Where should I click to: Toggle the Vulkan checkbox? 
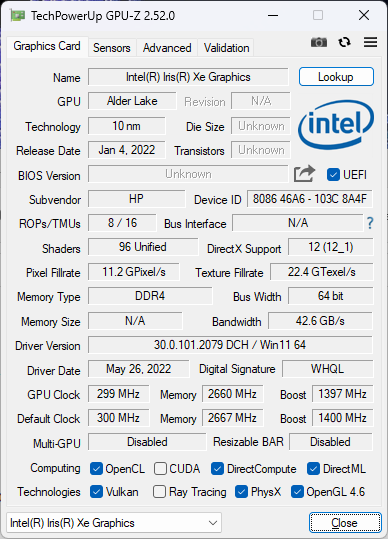click(x=96, y=492)
